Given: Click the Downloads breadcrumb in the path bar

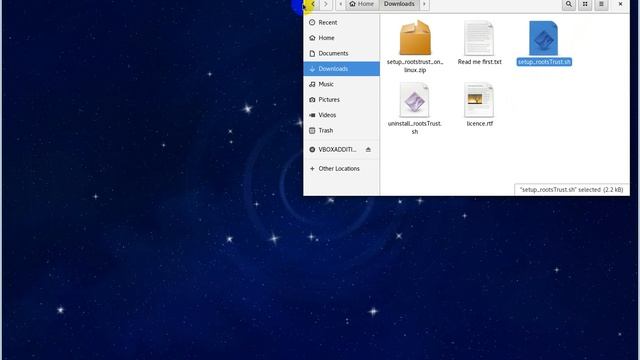Looking at the screenshot, I should click(399, 4).
